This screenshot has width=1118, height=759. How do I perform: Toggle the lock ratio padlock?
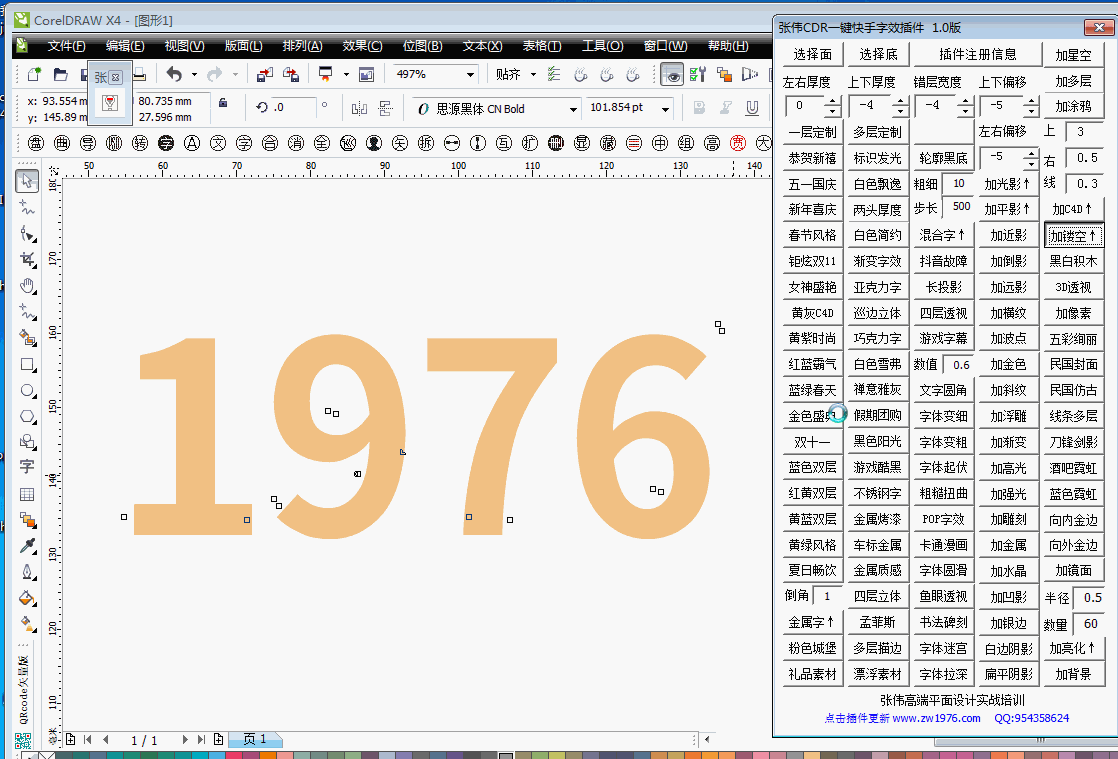point(223,103)
